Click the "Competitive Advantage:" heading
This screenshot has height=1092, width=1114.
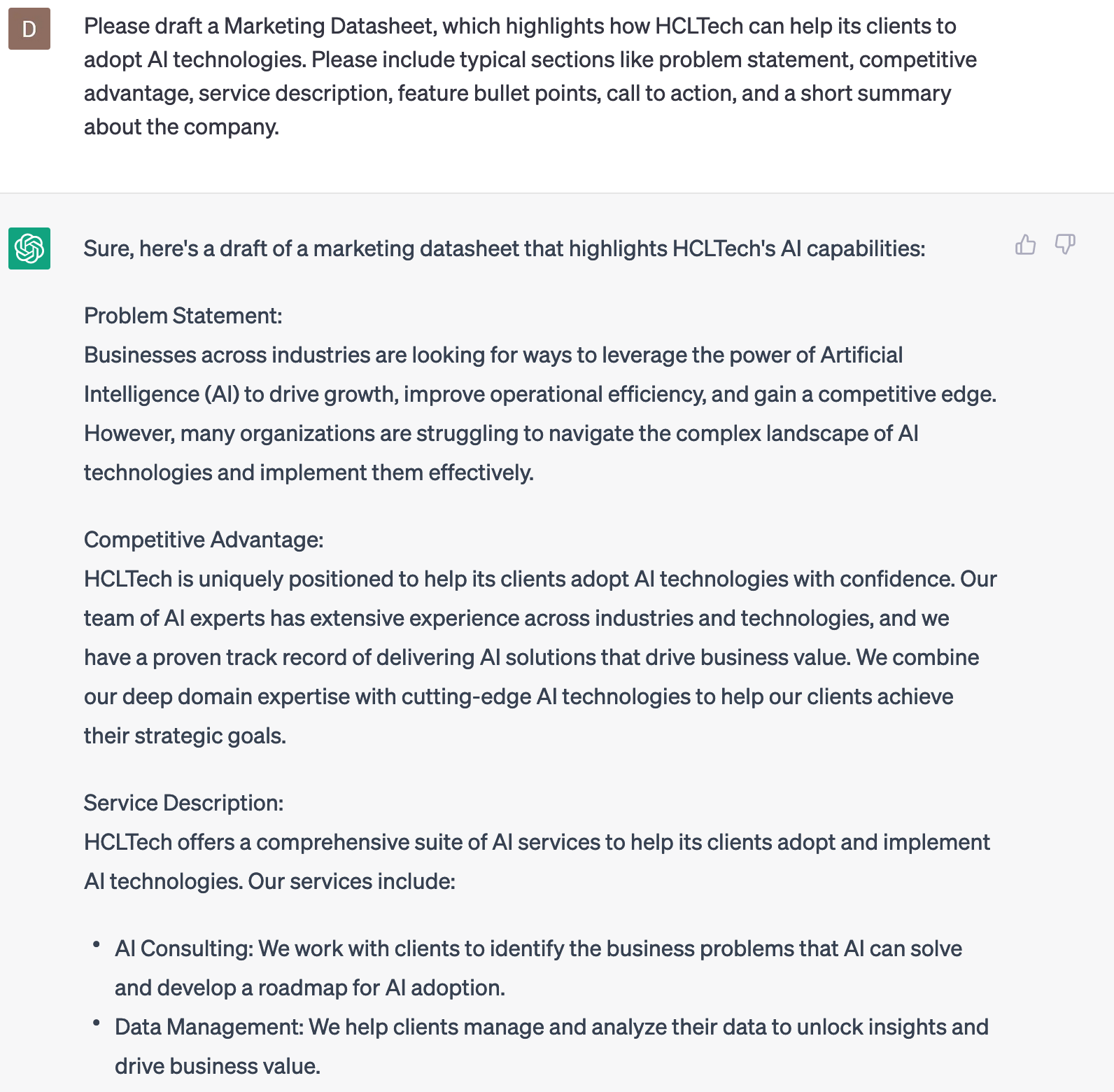click(x=204, y=540)
